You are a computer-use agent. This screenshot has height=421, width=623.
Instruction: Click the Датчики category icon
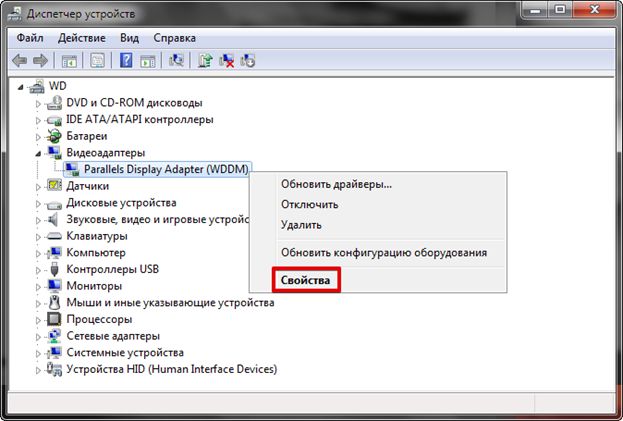pyautogui.click(x=54, y=185)
